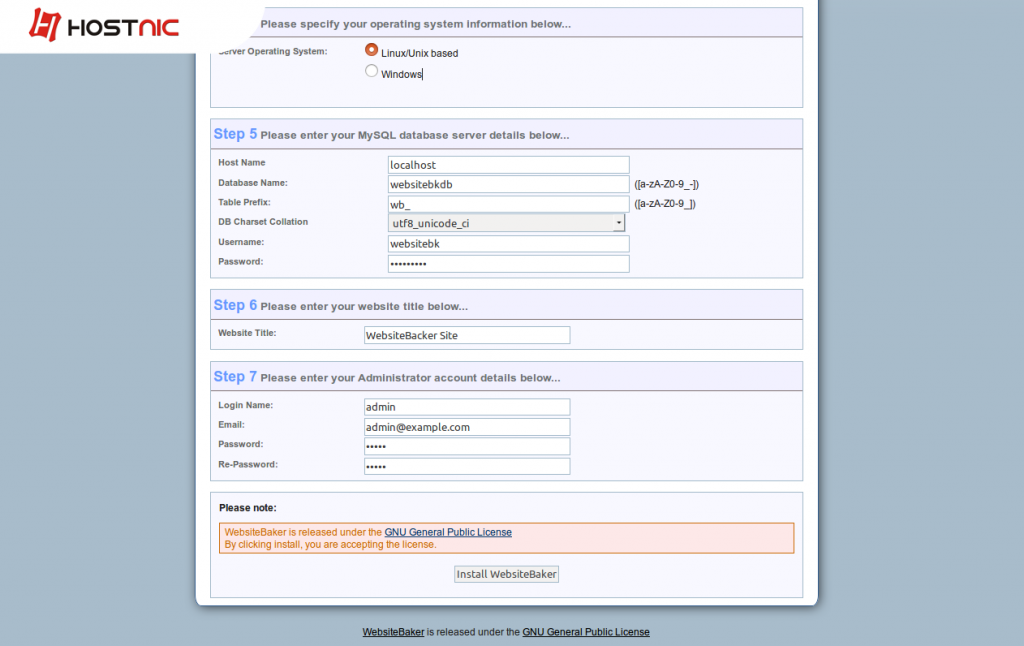Screen dimensions: 1024x646
Task: Select the Linux/Unix based radio option
Action: click(x=372, y=50)
